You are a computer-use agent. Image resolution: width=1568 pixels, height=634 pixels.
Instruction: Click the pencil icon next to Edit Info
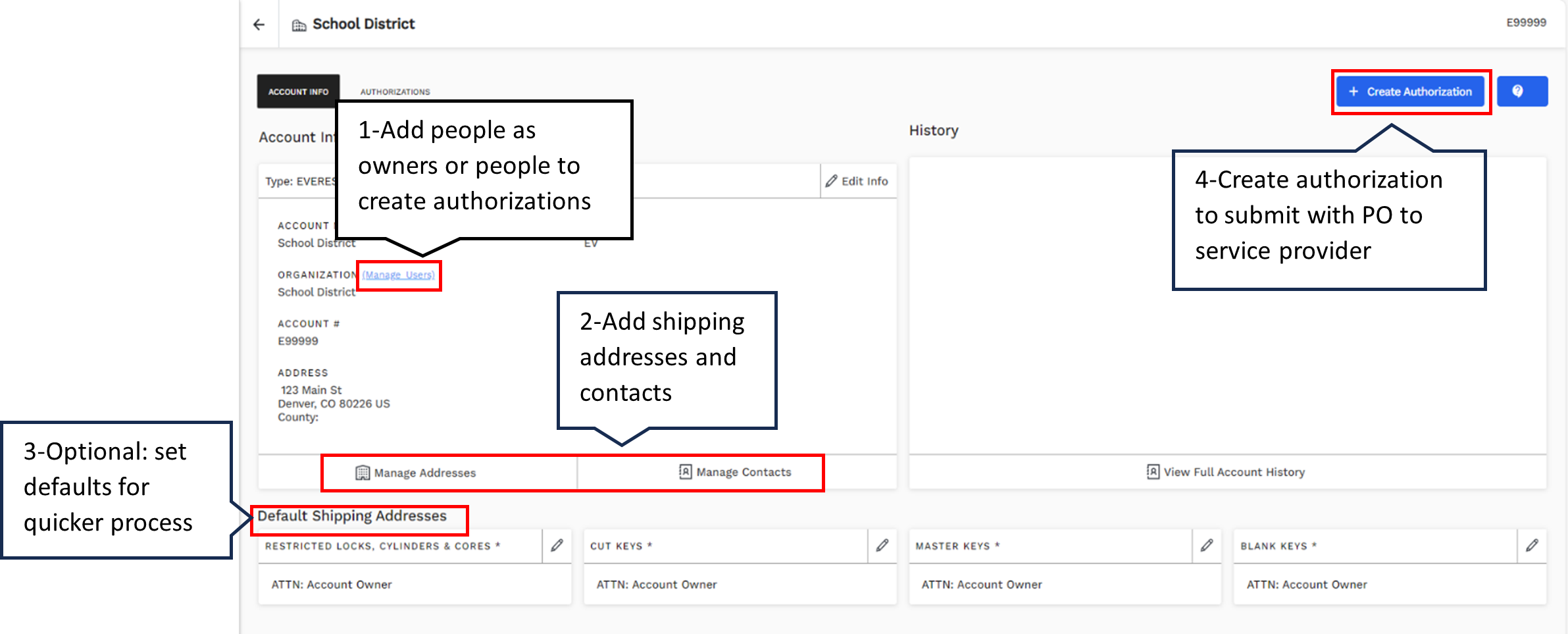[x=832, y=180]
